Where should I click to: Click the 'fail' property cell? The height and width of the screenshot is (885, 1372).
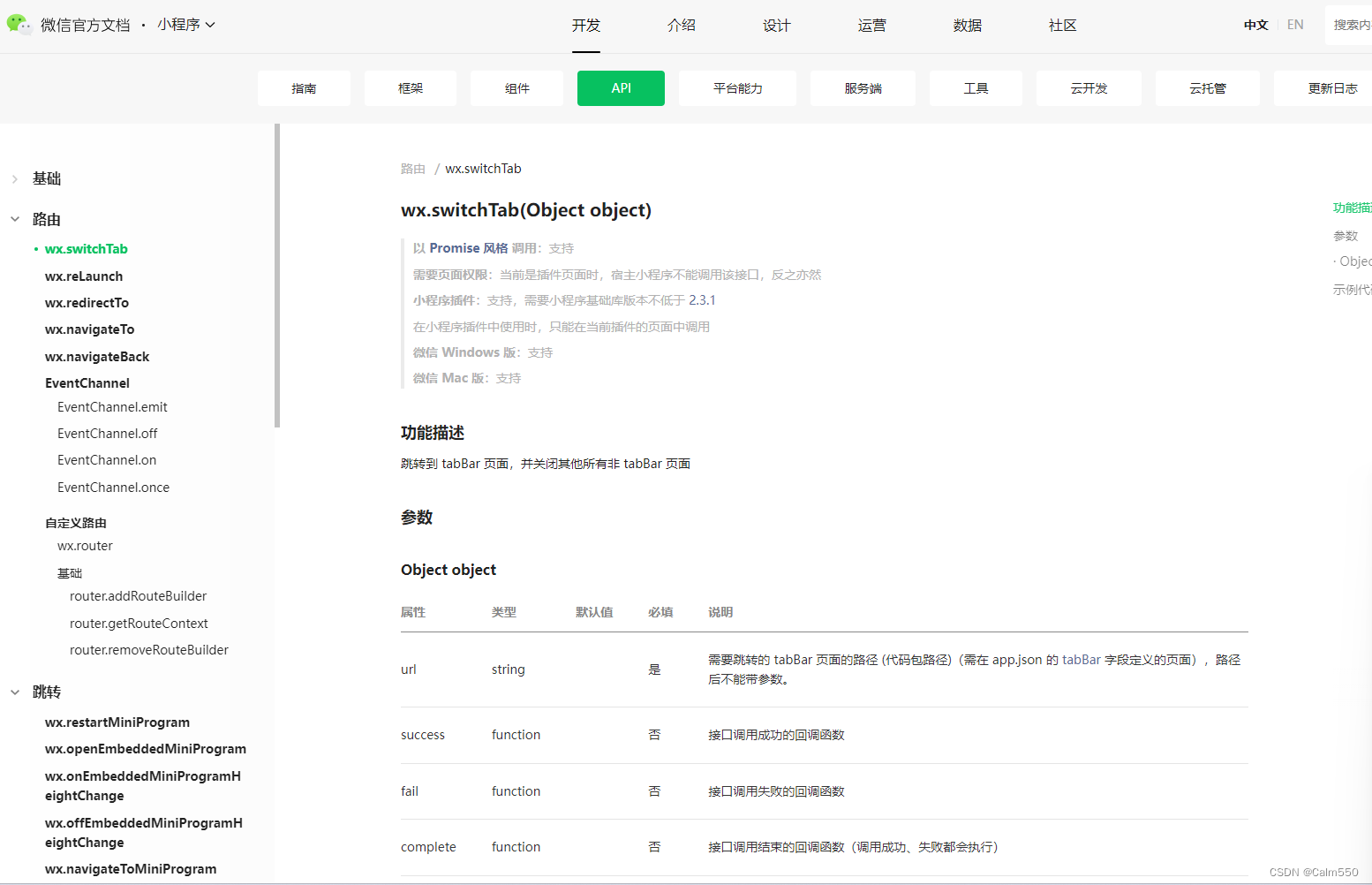[410, 791]
